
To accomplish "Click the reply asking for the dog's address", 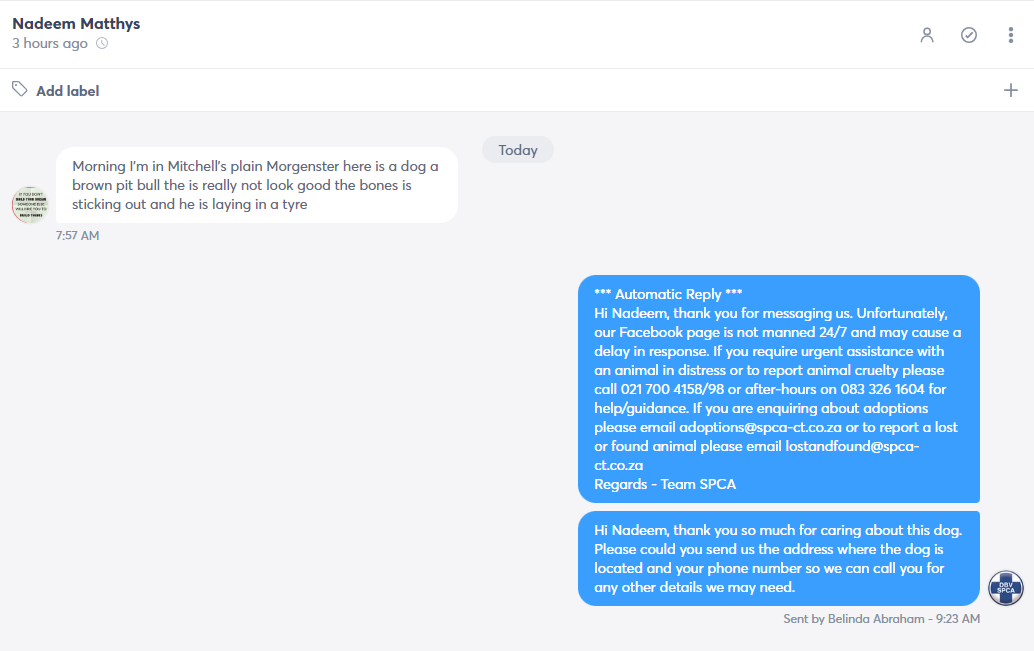I will coord(779,559).
